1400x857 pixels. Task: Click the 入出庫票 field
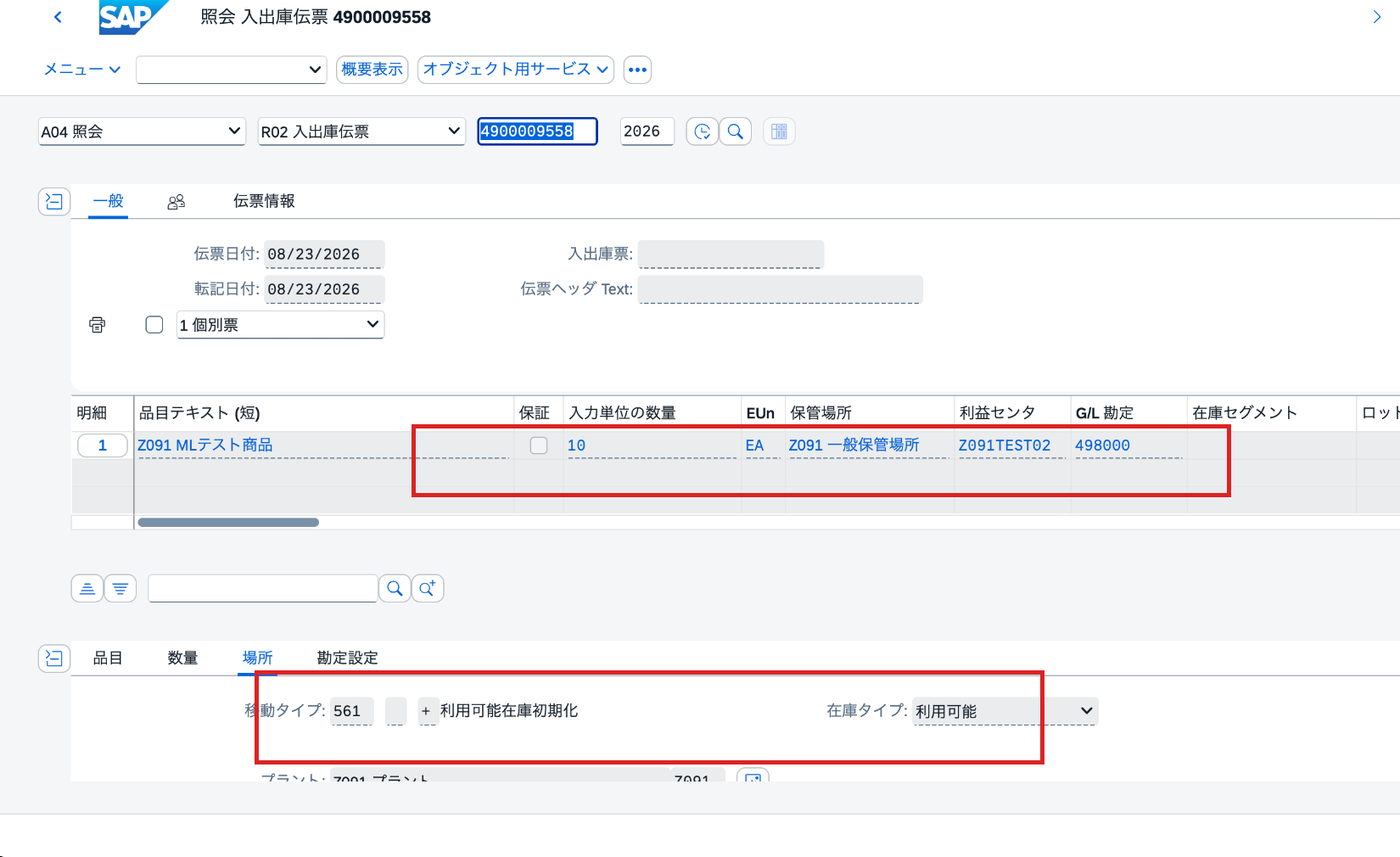(731, 255)
